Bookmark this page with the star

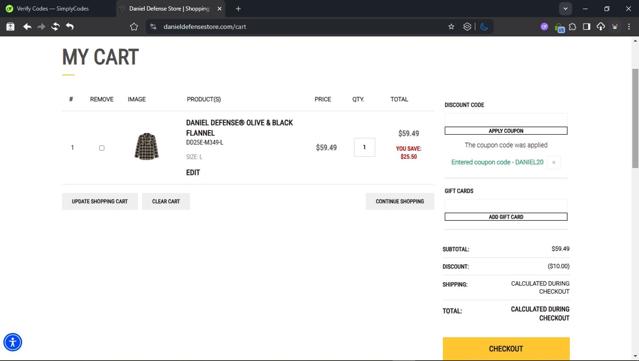[x=451, y=27]
